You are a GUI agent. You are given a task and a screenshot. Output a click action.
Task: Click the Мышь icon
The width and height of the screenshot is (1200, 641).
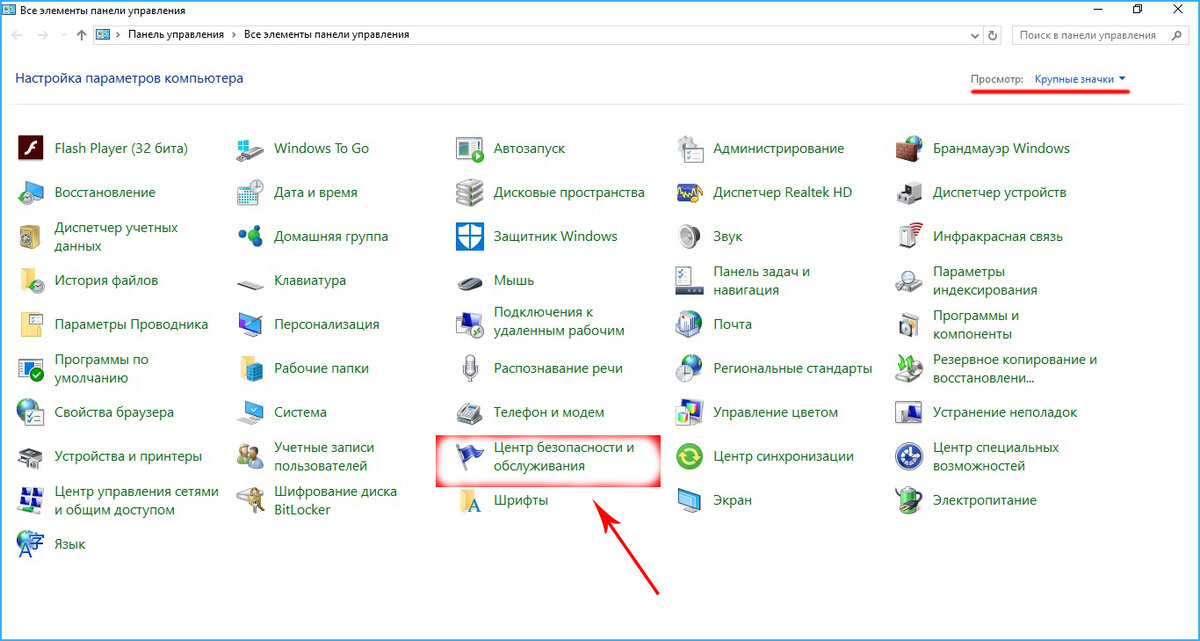(470, 281)
